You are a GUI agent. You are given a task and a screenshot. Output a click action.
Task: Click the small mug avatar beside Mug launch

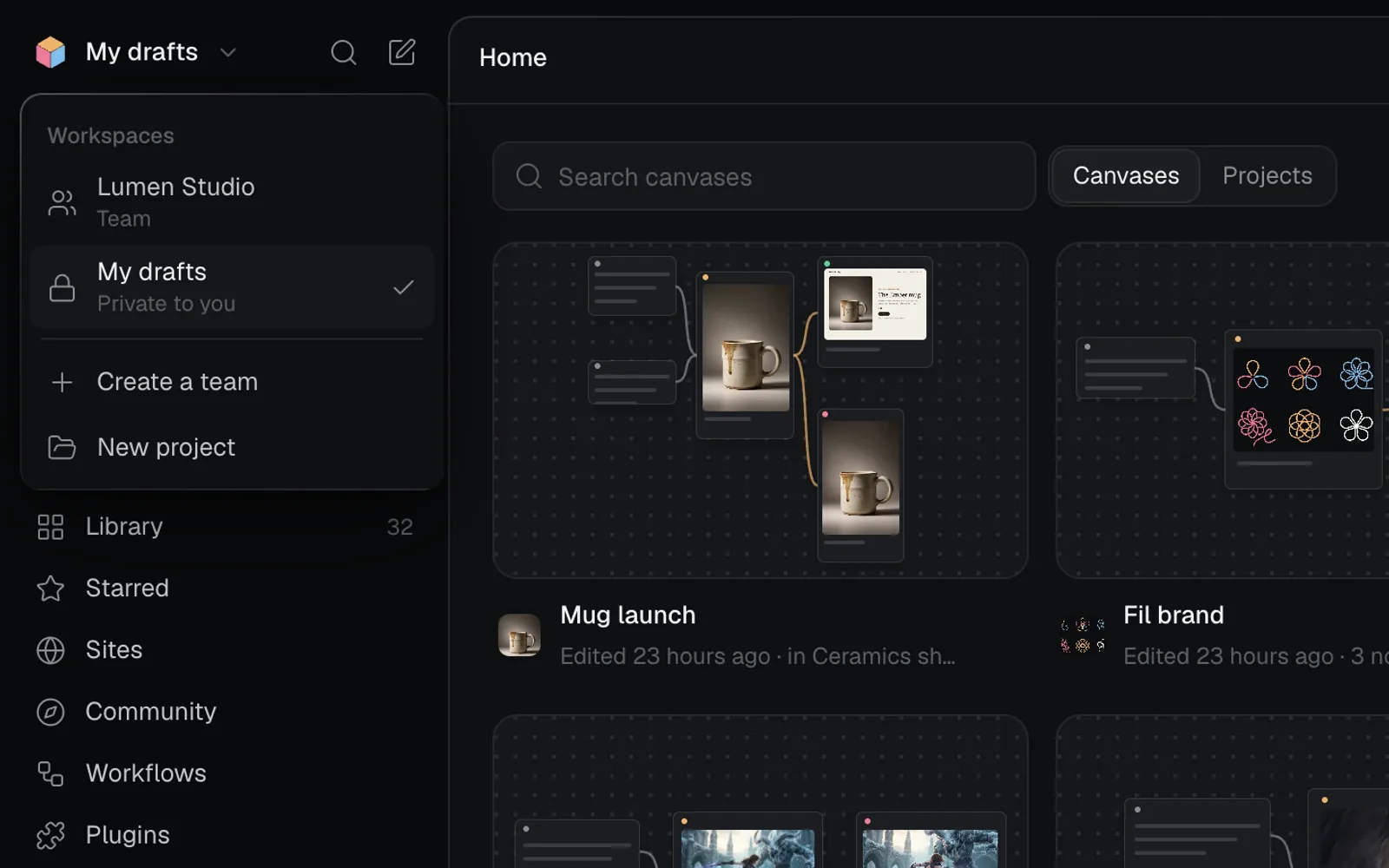point(519,635)
